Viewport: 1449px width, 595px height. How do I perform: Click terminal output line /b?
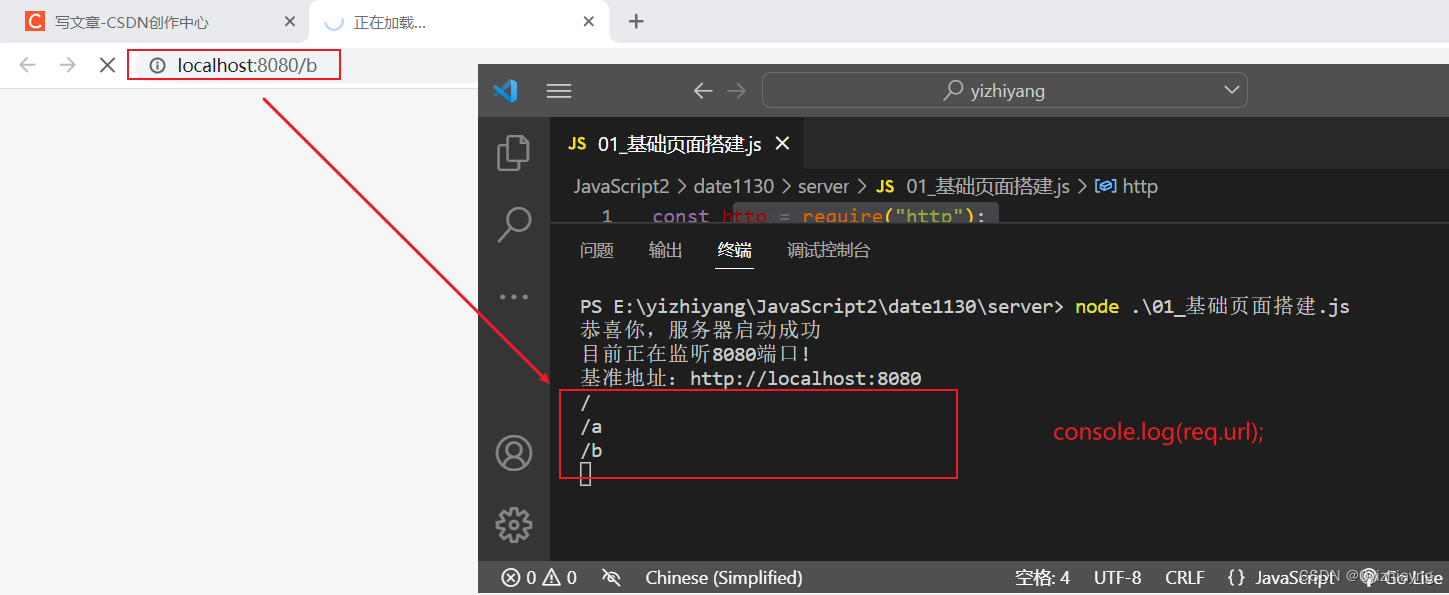591,451
